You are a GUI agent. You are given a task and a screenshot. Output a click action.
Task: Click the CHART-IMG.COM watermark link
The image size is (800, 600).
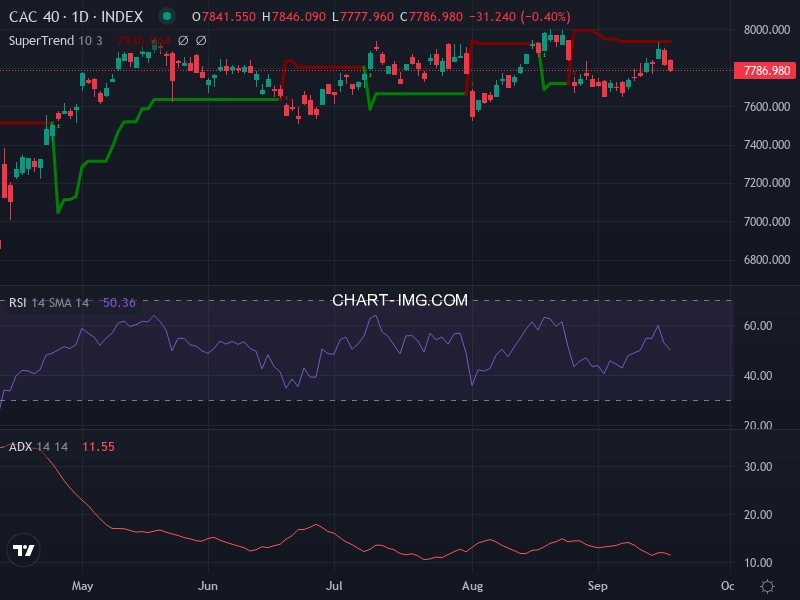pos(400,300)
